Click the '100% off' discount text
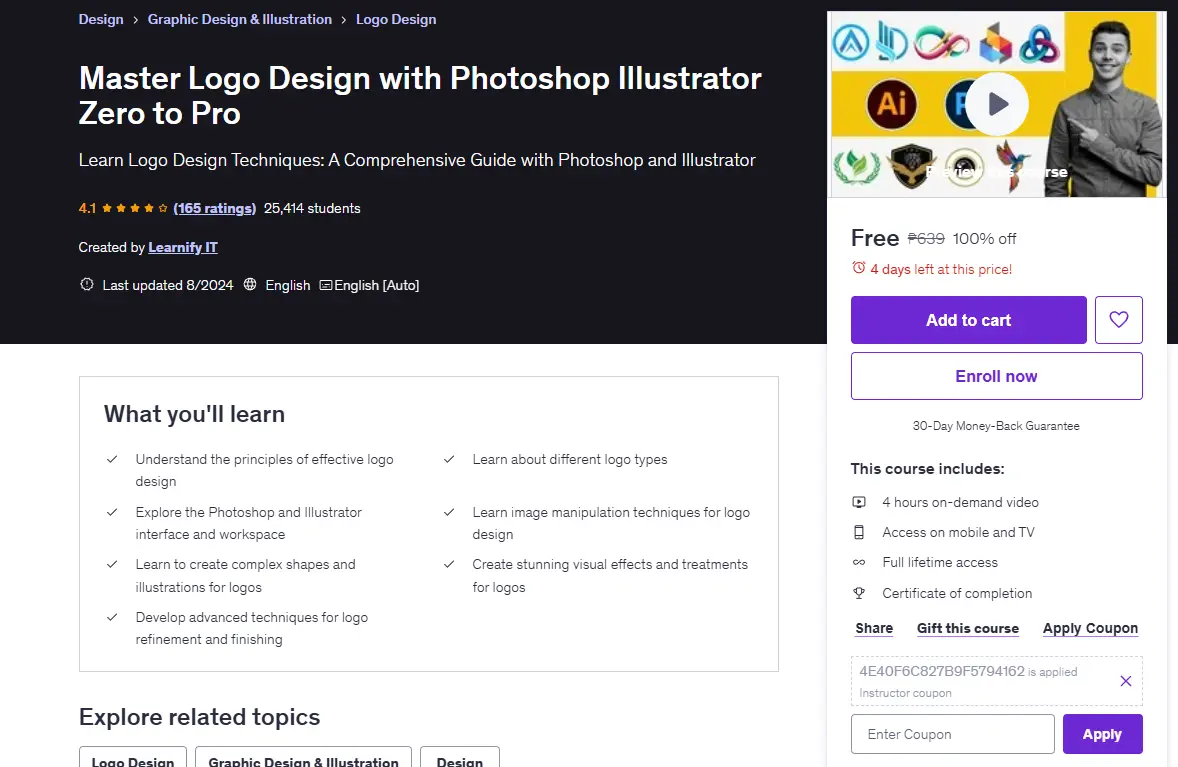The image size is (1178, 767). pyautogui.click(x=984, y=239)
